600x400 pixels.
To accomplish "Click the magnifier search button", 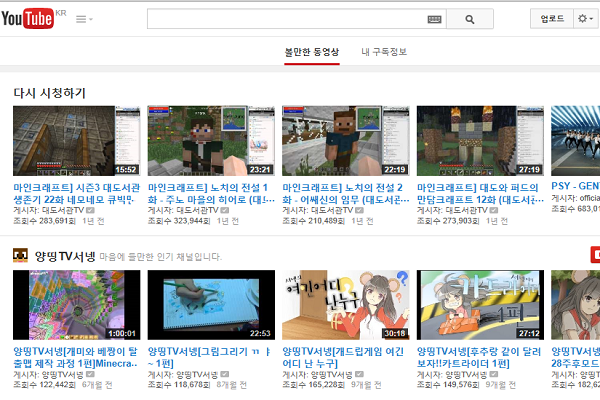I will (x=470, y=19).
